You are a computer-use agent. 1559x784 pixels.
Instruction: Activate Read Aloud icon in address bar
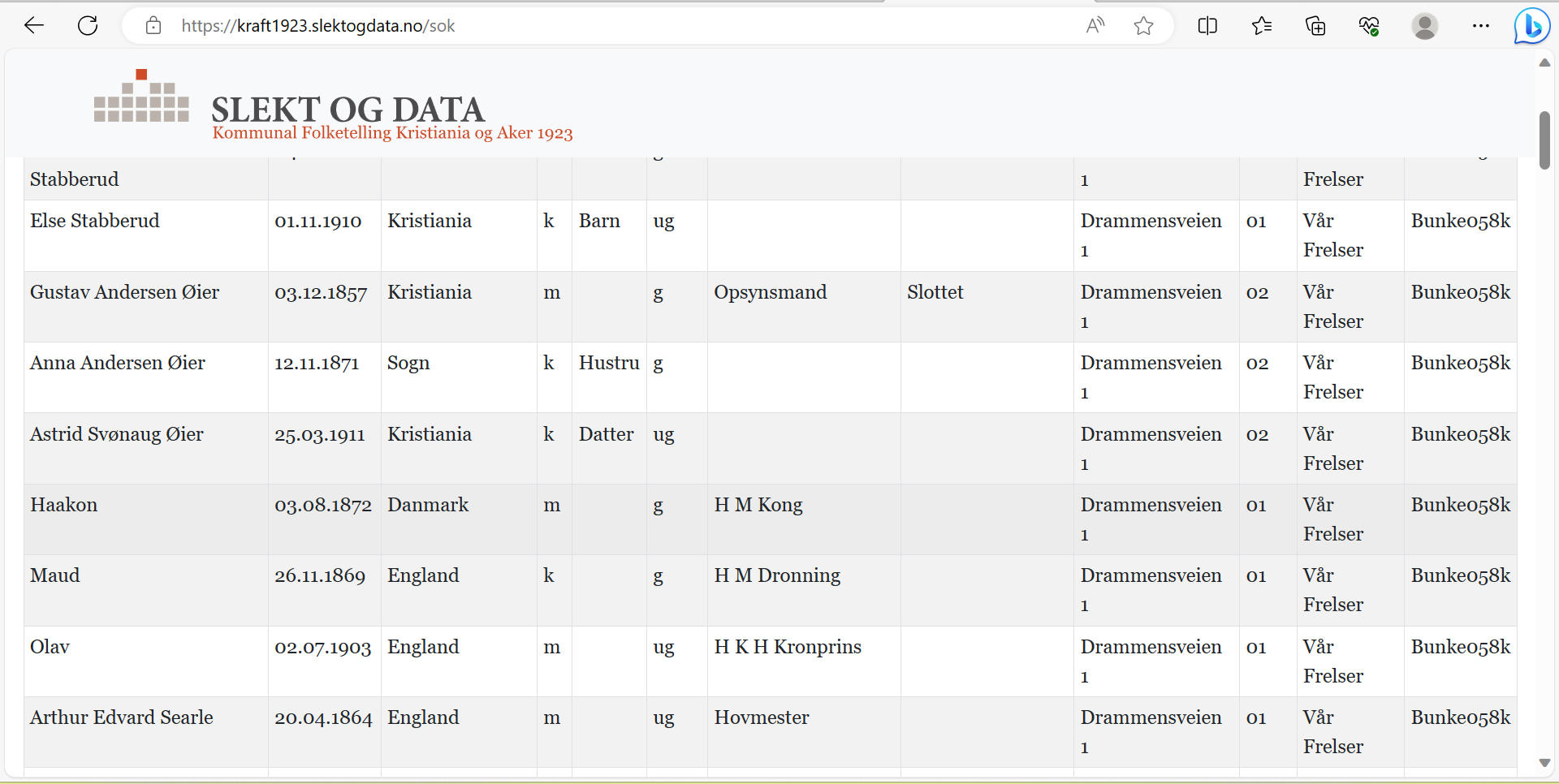point(1095,26)
